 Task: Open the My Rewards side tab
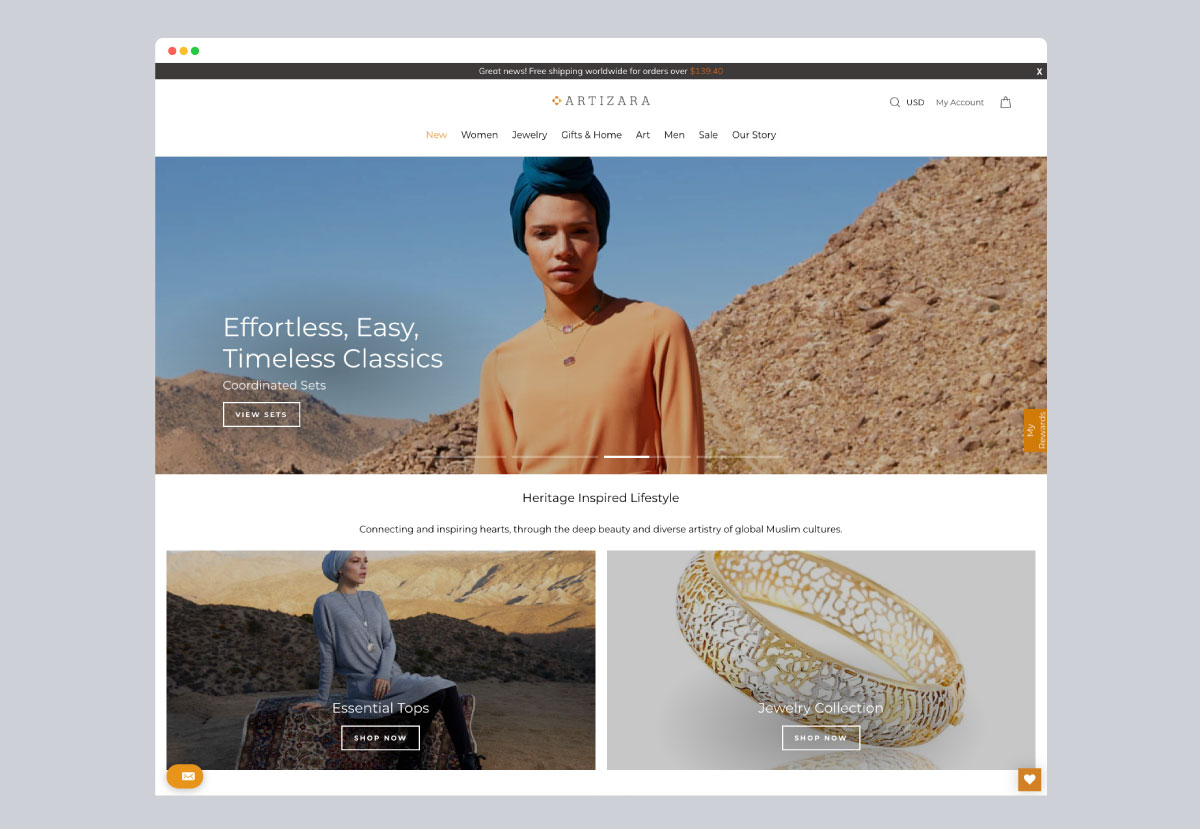click(x=1035, y=430)
